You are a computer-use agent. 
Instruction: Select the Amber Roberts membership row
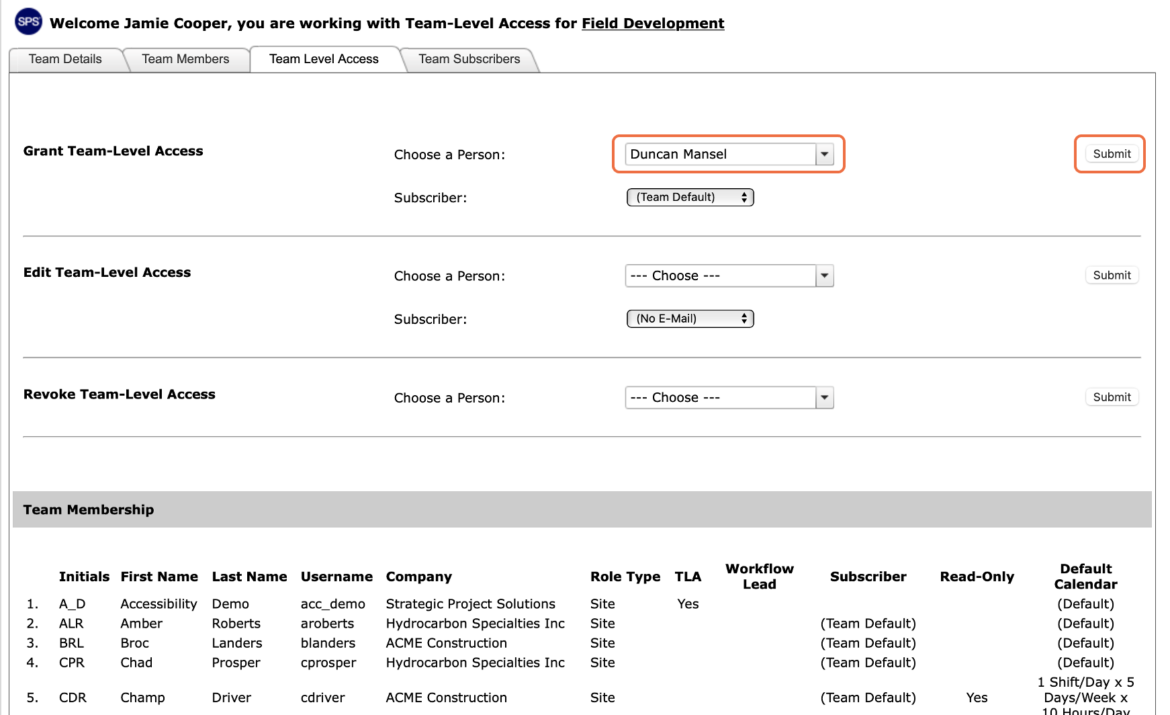581,623
